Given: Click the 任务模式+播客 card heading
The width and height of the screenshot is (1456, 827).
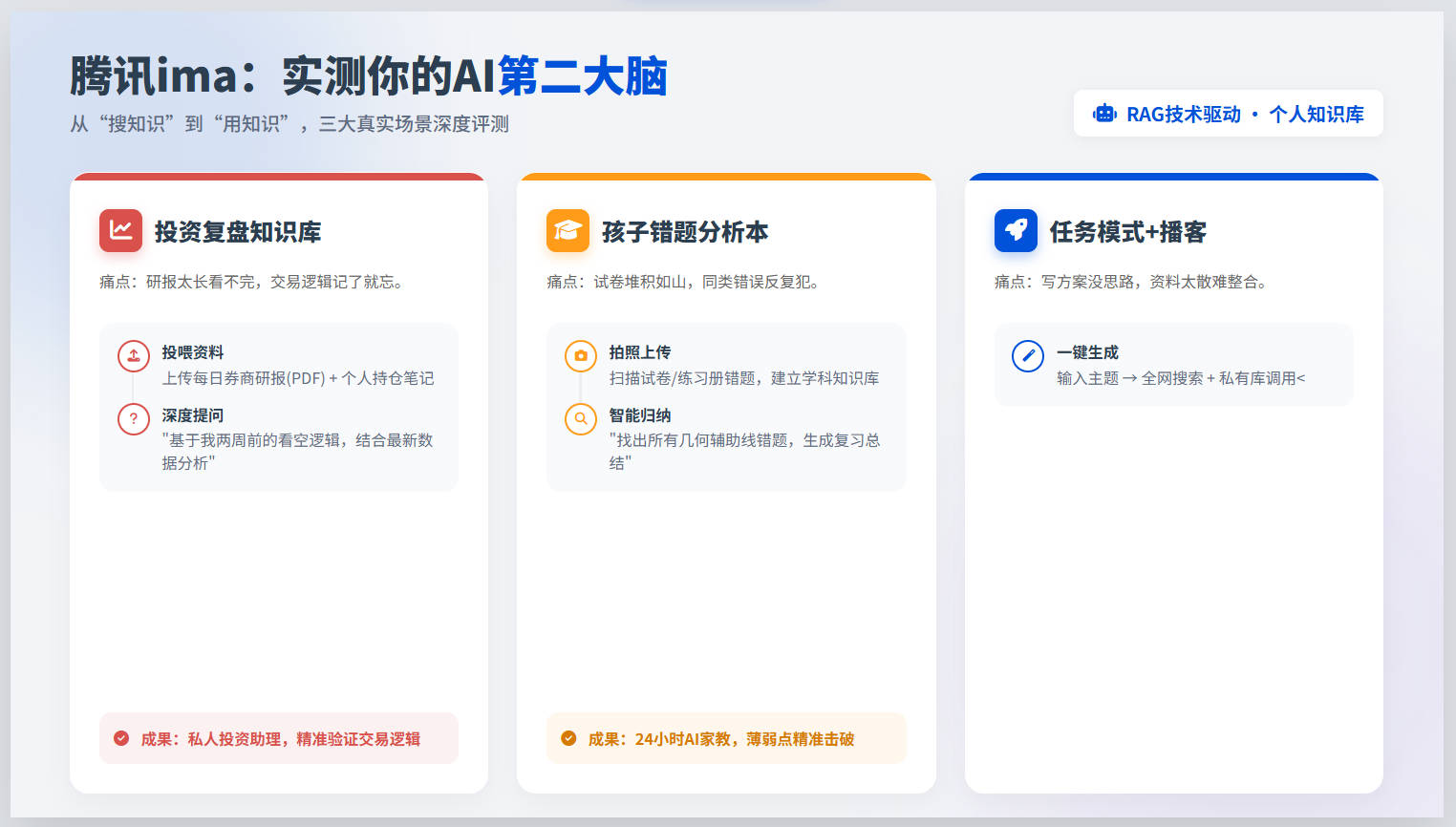Looking at the screenshot, I should pos(1128,231).
